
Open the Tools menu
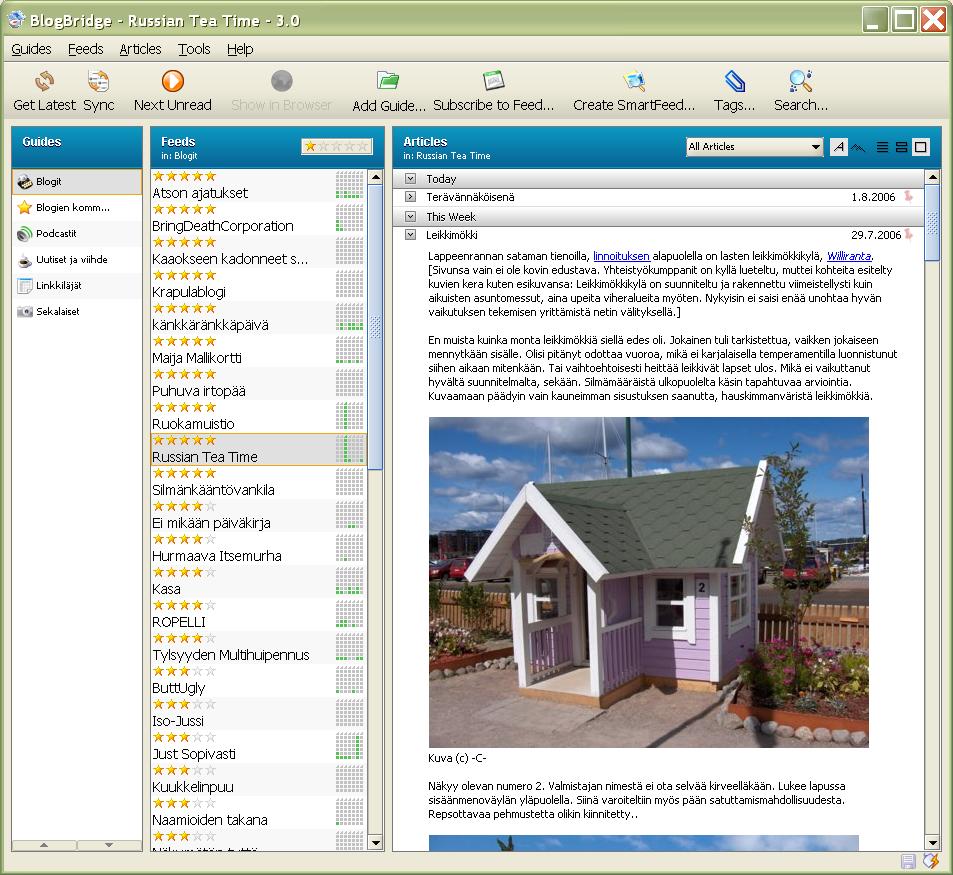click(194, 49)
